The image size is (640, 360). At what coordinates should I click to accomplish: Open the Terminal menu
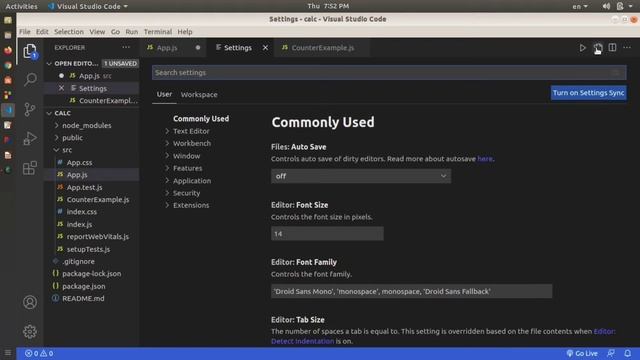pos(158,32)
